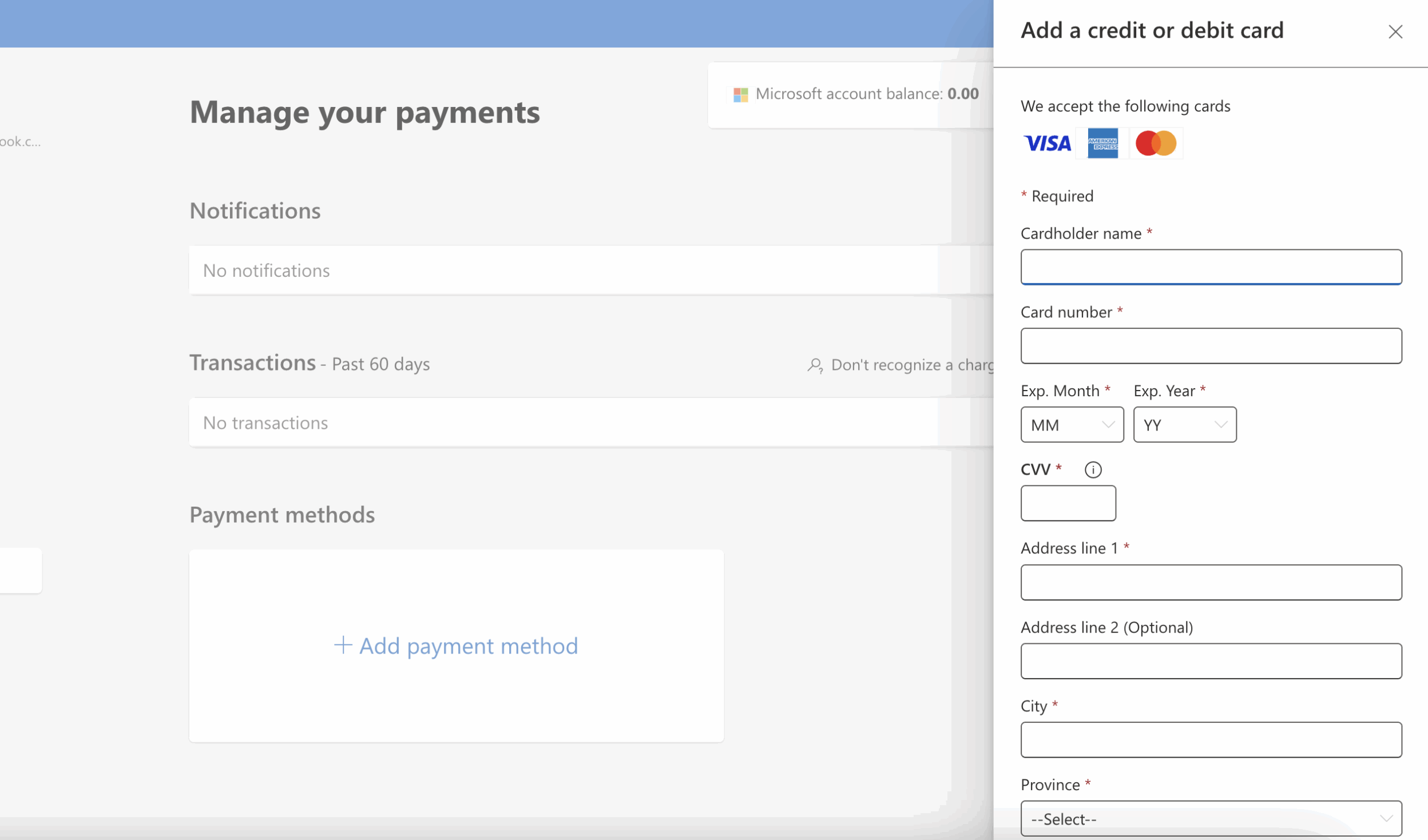The image size is (1428, 840).
Task: Open the Province select dropdown
Action: [x=1211, y=818]
